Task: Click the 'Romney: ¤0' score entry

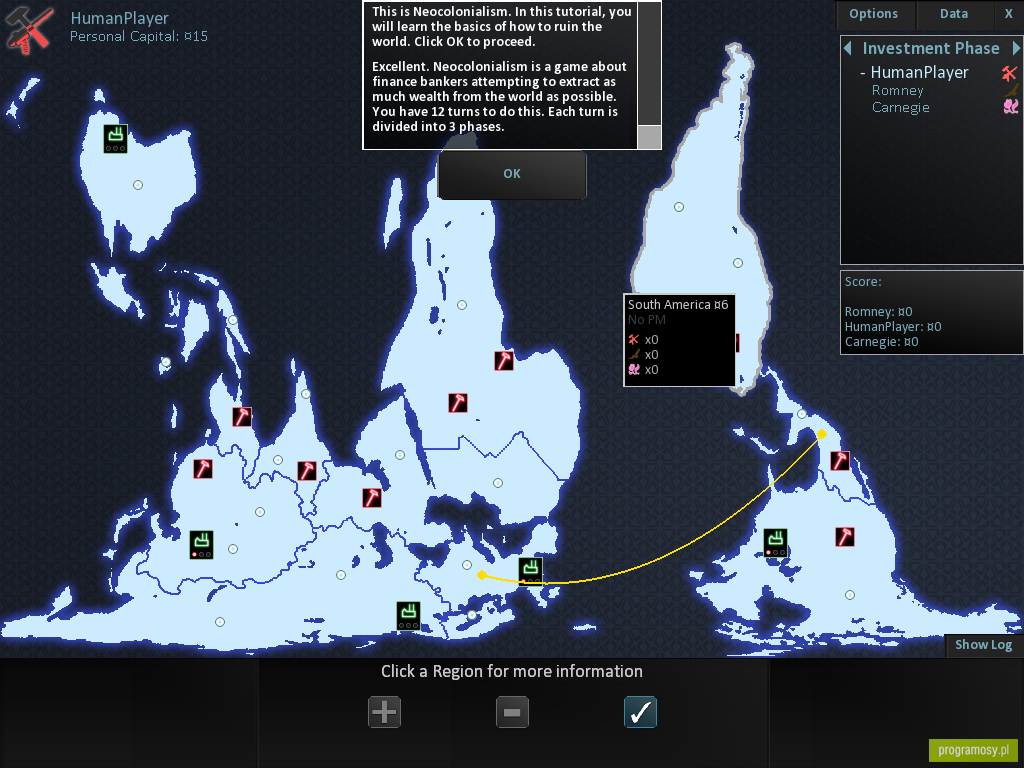Action: (878, 312)
